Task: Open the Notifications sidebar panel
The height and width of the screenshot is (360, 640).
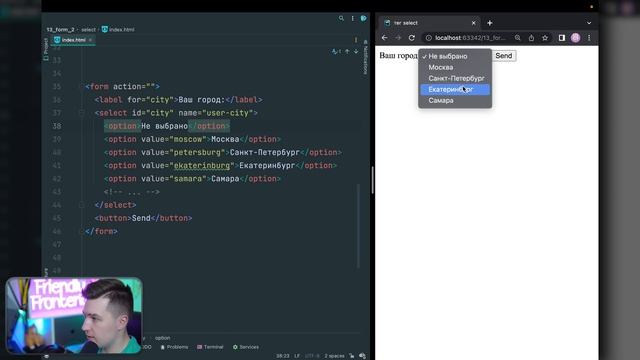Action: pyautogui.click(x=365, y=57)
